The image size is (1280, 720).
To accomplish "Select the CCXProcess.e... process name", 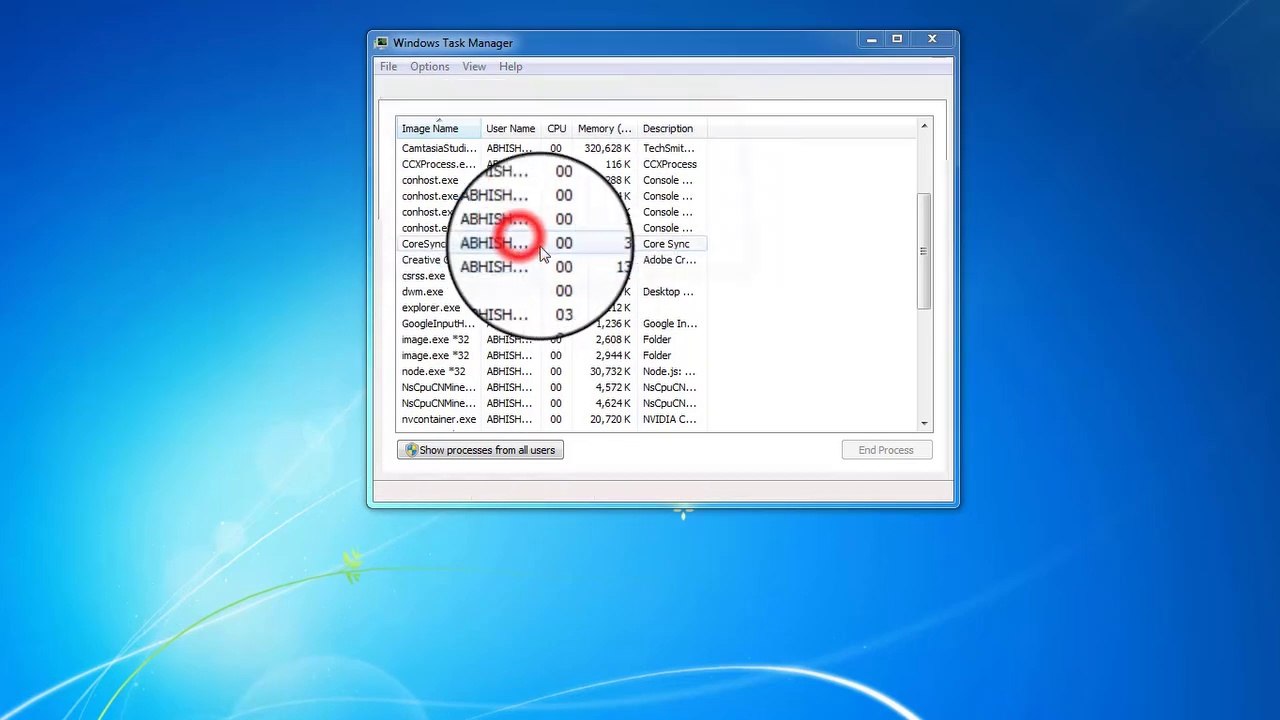I will coord(438,164).
